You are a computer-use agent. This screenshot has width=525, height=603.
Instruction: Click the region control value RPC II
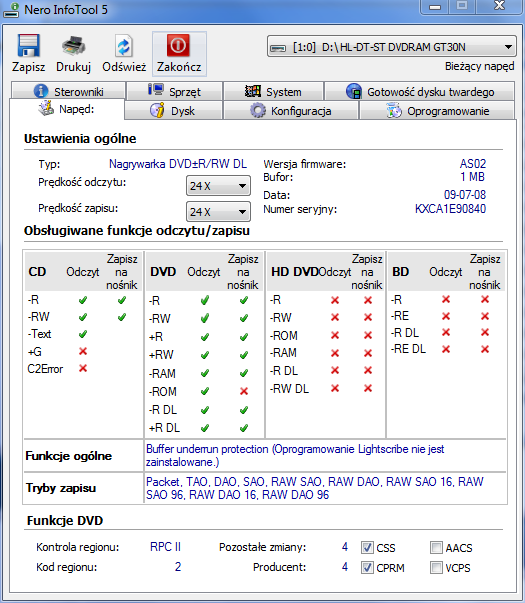pyautogui.click(x=165, y=546)
